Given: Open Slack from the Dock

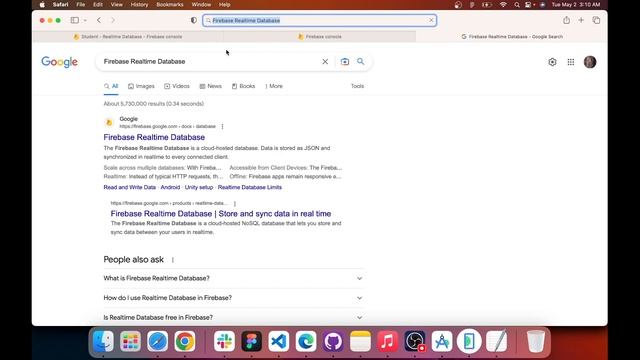Looking at the screenshot, I should [224, 341].
